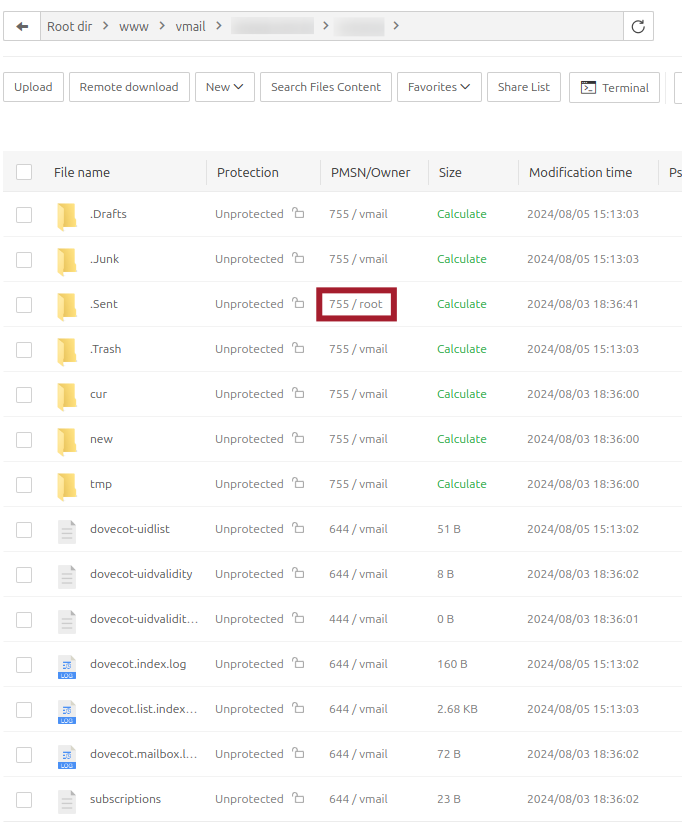682x826 pixels.
Task: Sort by Modification time column header
Action: point(580,172)
